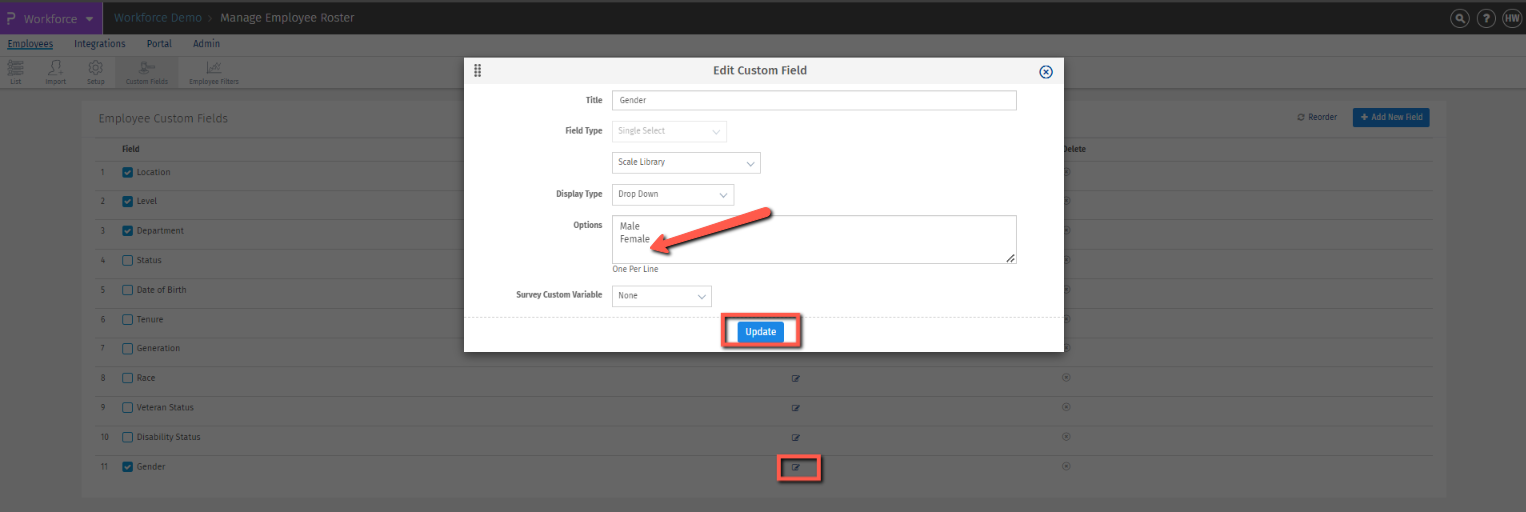
Task: Enable the Disability Status checkbox
Action: 127,437
